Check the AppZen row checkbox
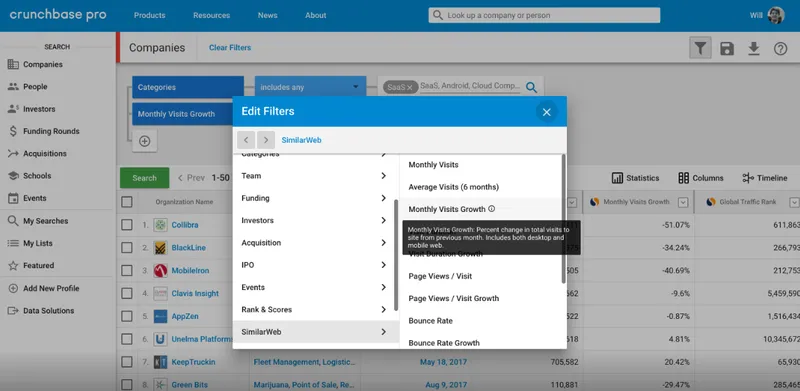The width and height of the screenshot is (800, 391). pos(127,316)
